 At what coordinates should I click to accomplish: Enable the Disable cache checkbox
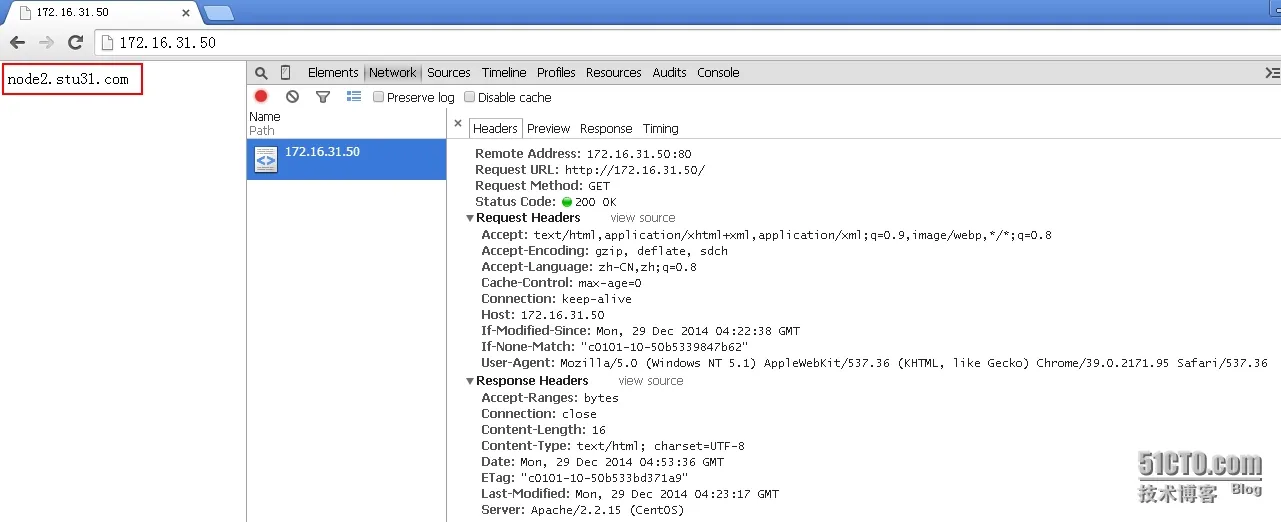pos(470,98)
